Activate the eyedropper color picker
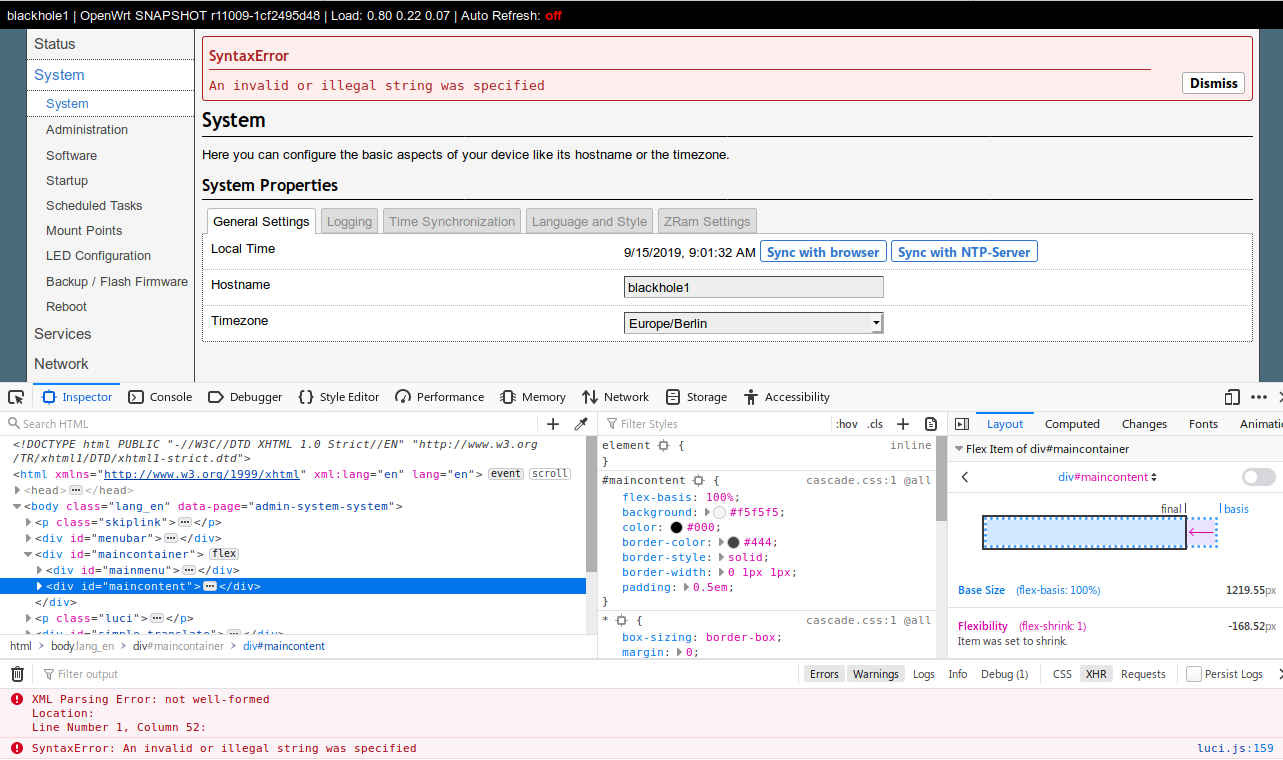Viewport: 1283px width, 760px height. coord(581,424)
